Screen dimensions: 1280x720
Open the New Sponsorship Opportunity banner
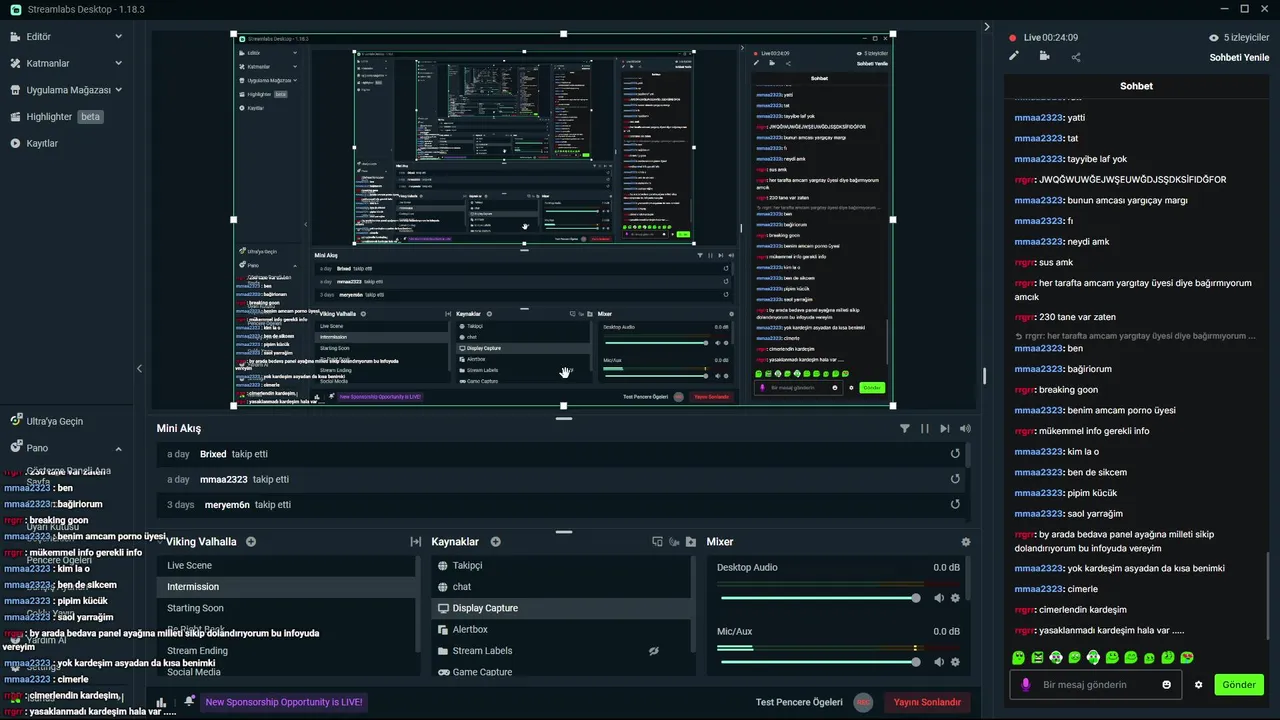point(284,702)
